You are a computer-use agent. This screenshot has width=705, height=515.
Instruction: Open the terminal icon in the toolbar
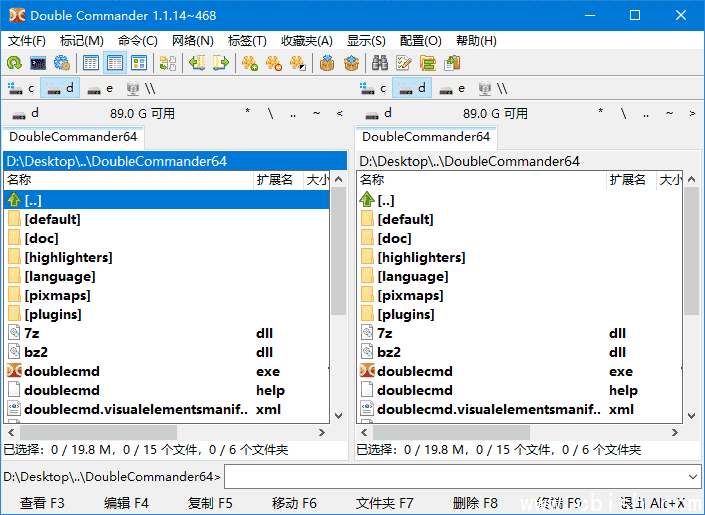pos(38,63)
